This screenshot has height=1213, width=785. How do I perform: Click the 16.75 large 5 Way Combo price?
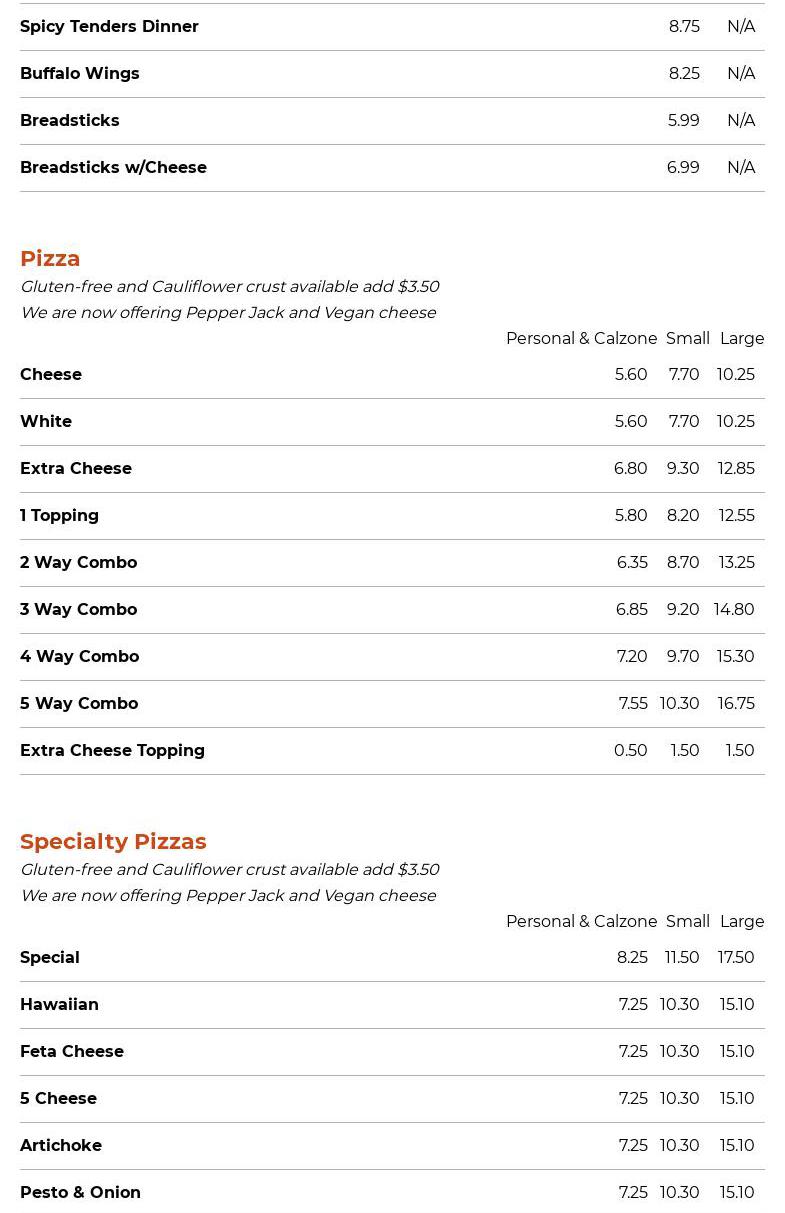click(x=736, y=703)
